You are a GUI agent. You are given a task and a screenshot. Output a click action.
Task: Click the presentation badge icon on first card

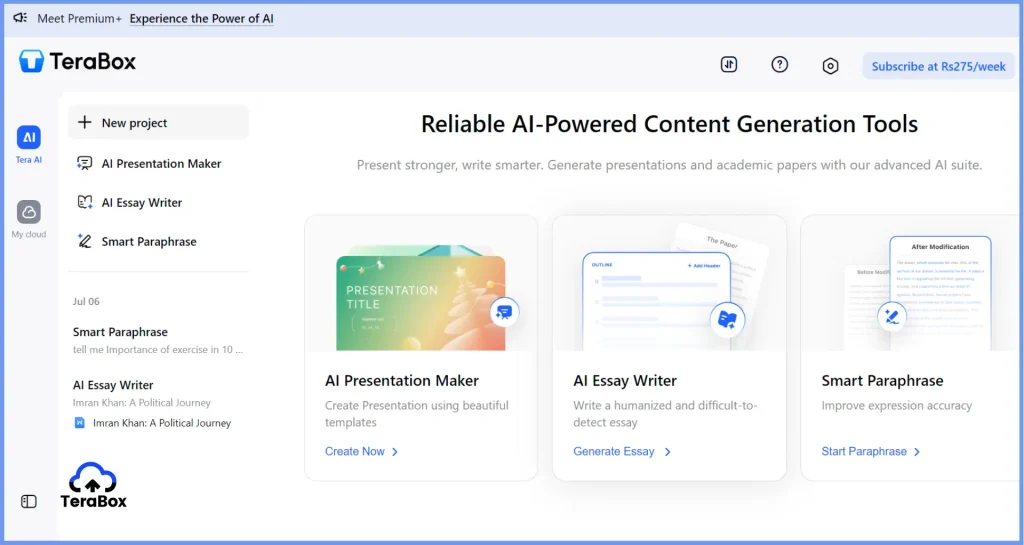pyautogui.click(x=504, y=312)
